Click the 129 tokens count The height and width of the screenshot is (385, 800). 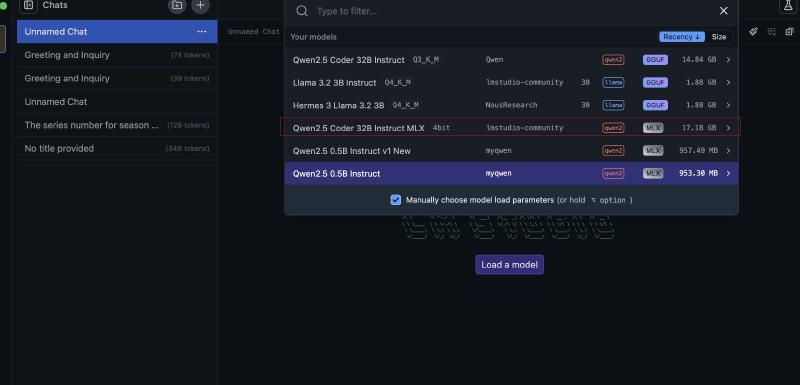point(188,125)
